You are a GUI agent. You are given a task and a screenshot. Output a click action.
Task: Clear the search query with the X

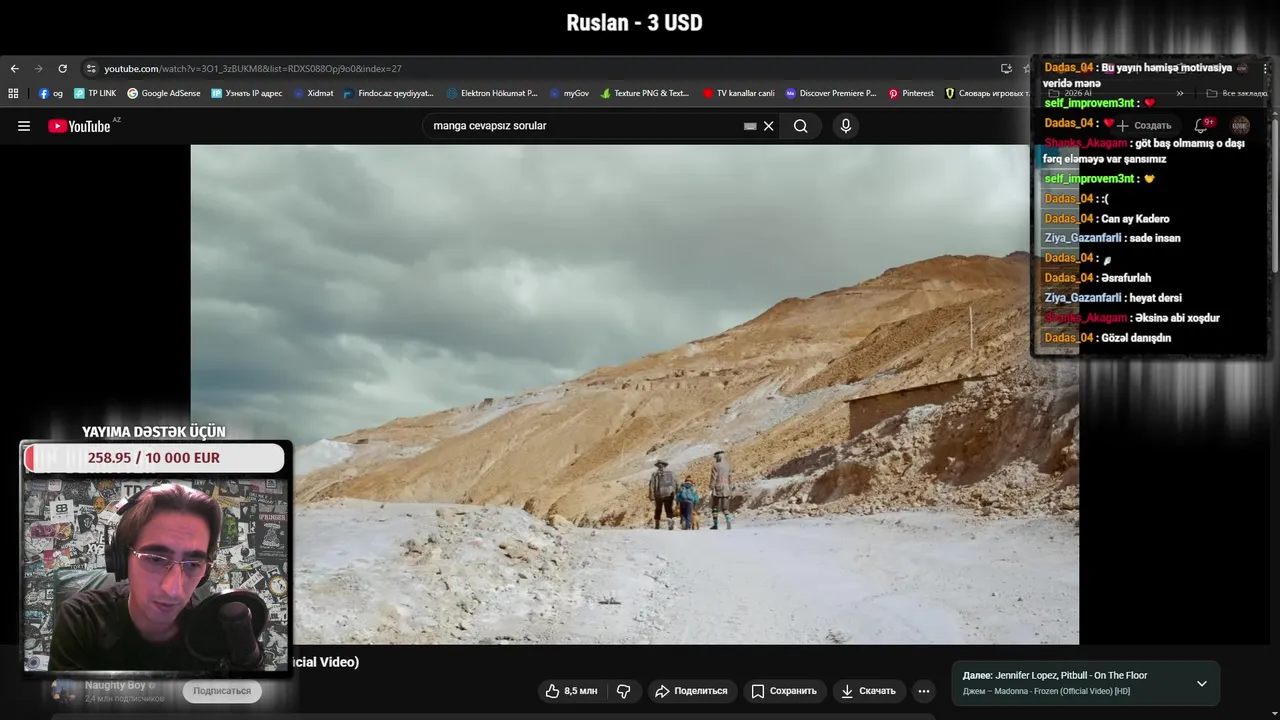pos(769,126)
